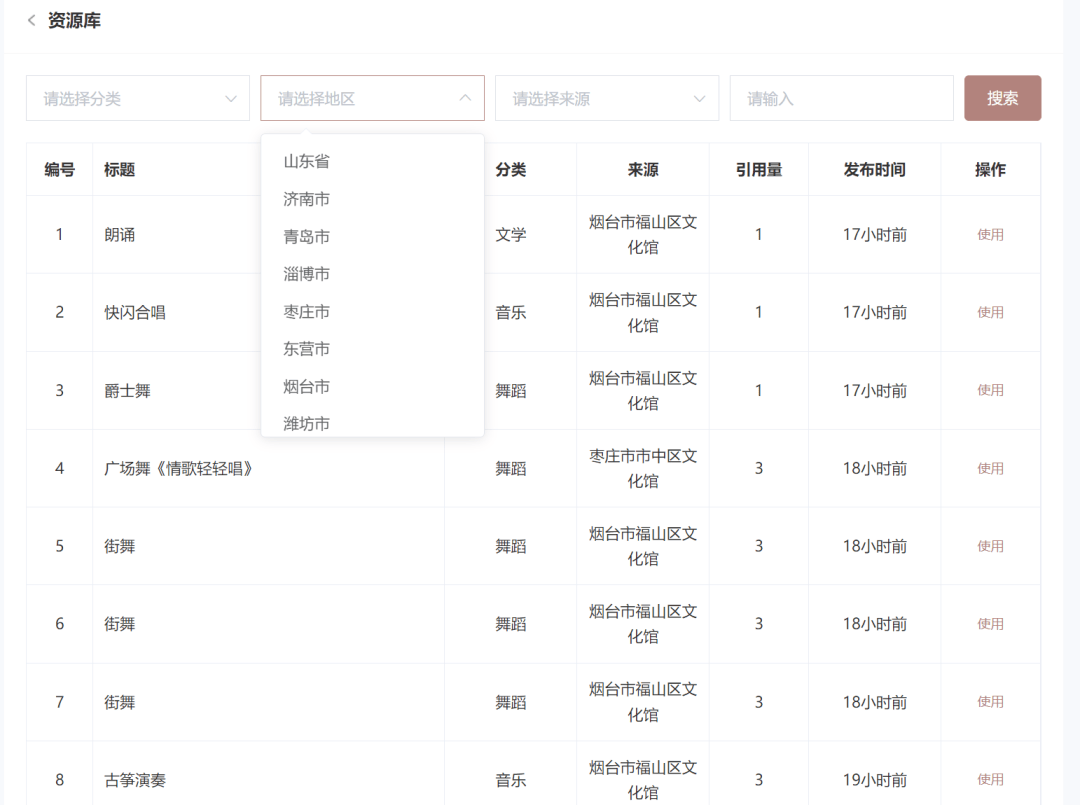Click 使用 for the 古筝演奏 row
The width and height of the screenshot is (1080, 805).
tap(990, 780)
